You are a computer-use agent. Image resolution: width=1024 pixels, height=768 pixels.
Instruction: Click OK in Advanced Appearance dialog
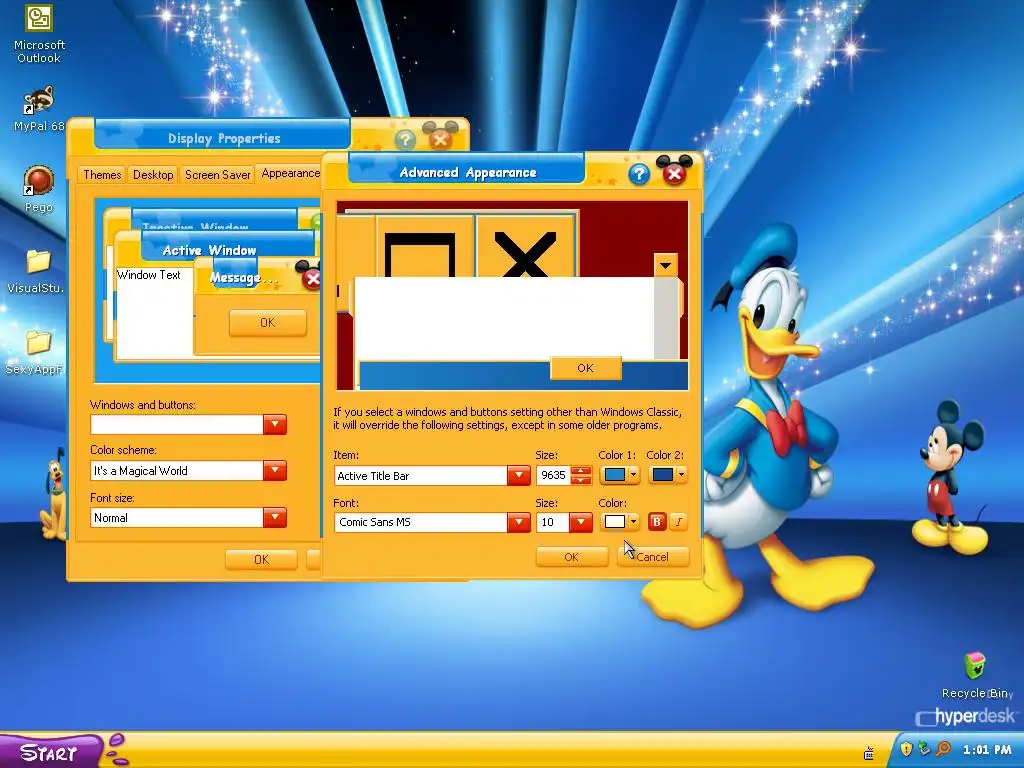tap(571, 557)
